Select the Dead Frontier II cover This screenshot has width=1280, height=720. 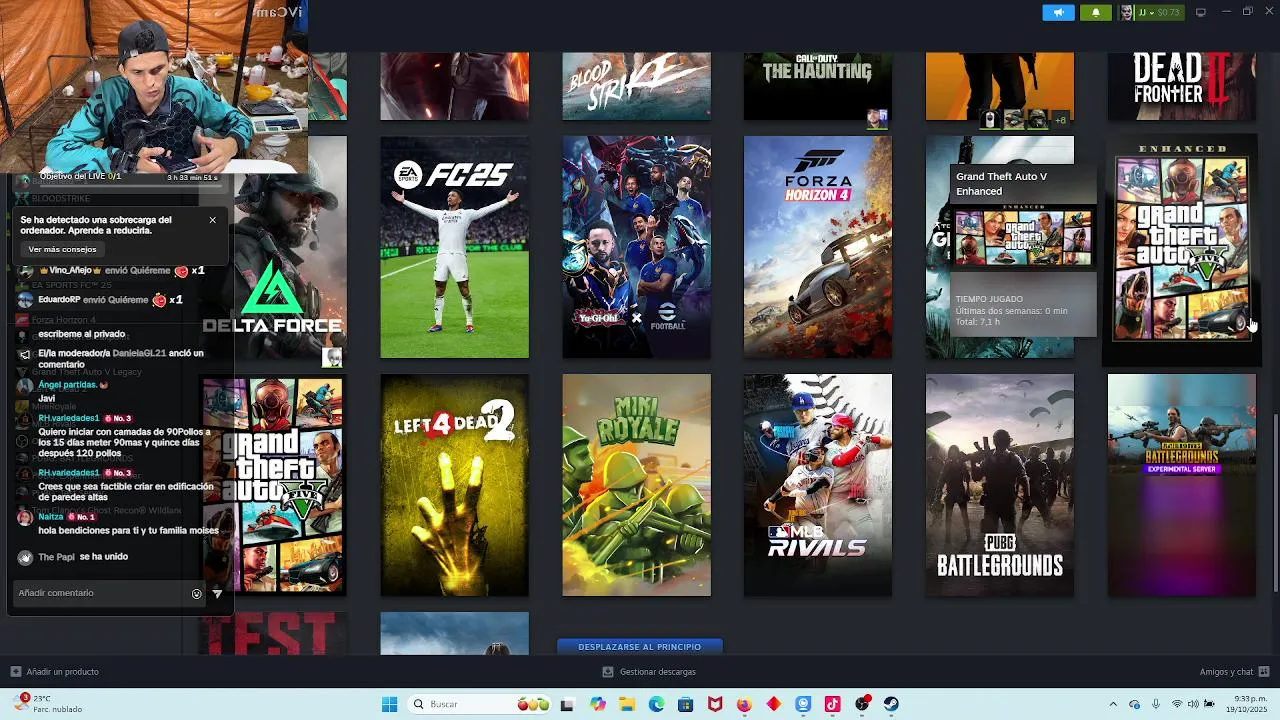click(1182, 86)
